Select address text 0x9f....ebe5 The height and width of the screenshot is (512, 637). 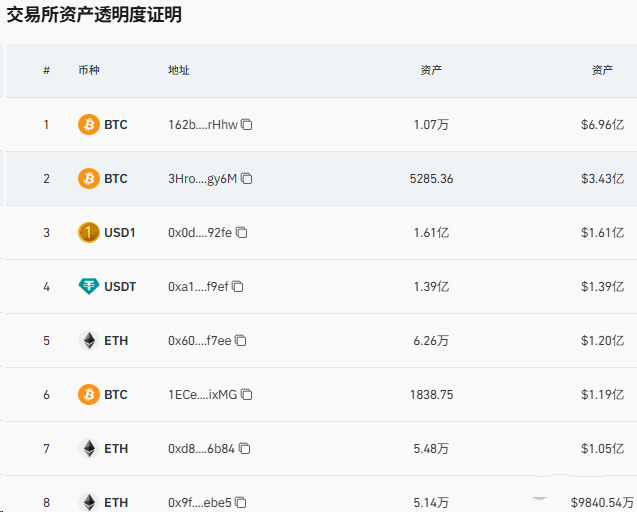point(199,503)
